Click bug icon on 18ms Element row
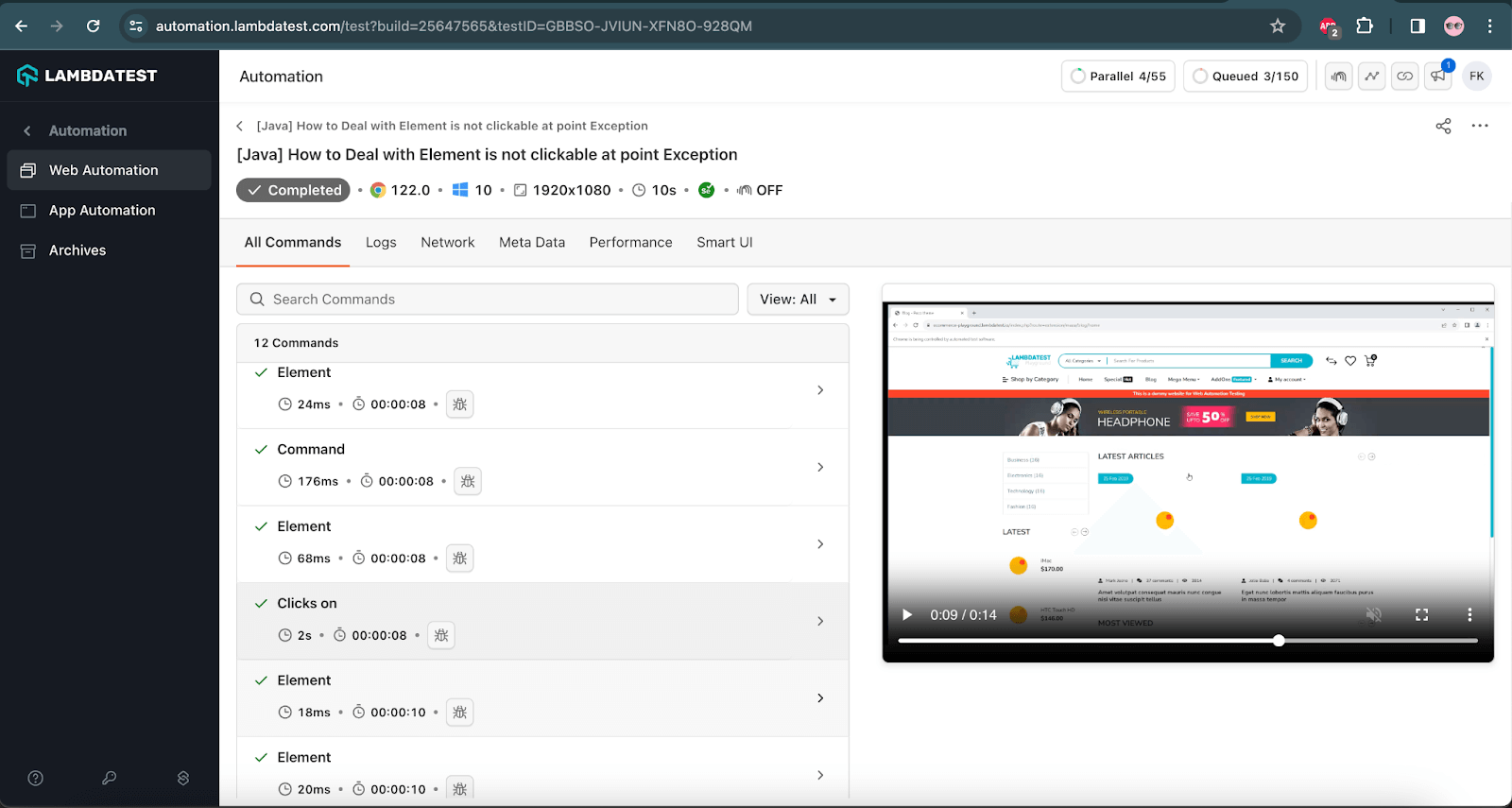The width and height of the screenshot is (1512, 808). click(x=459, y=713)
